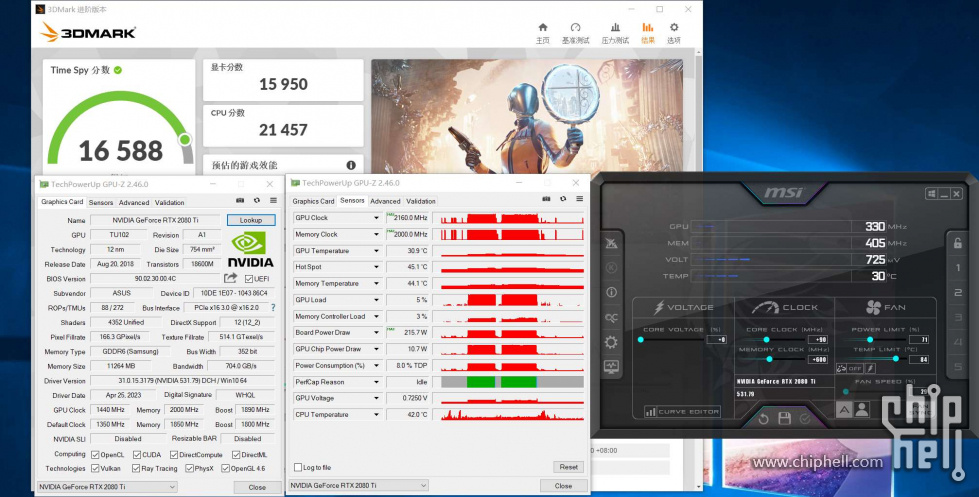
Task: Click Afterburner reset-to-default arrow icon
Action: [x=763, y=418]
